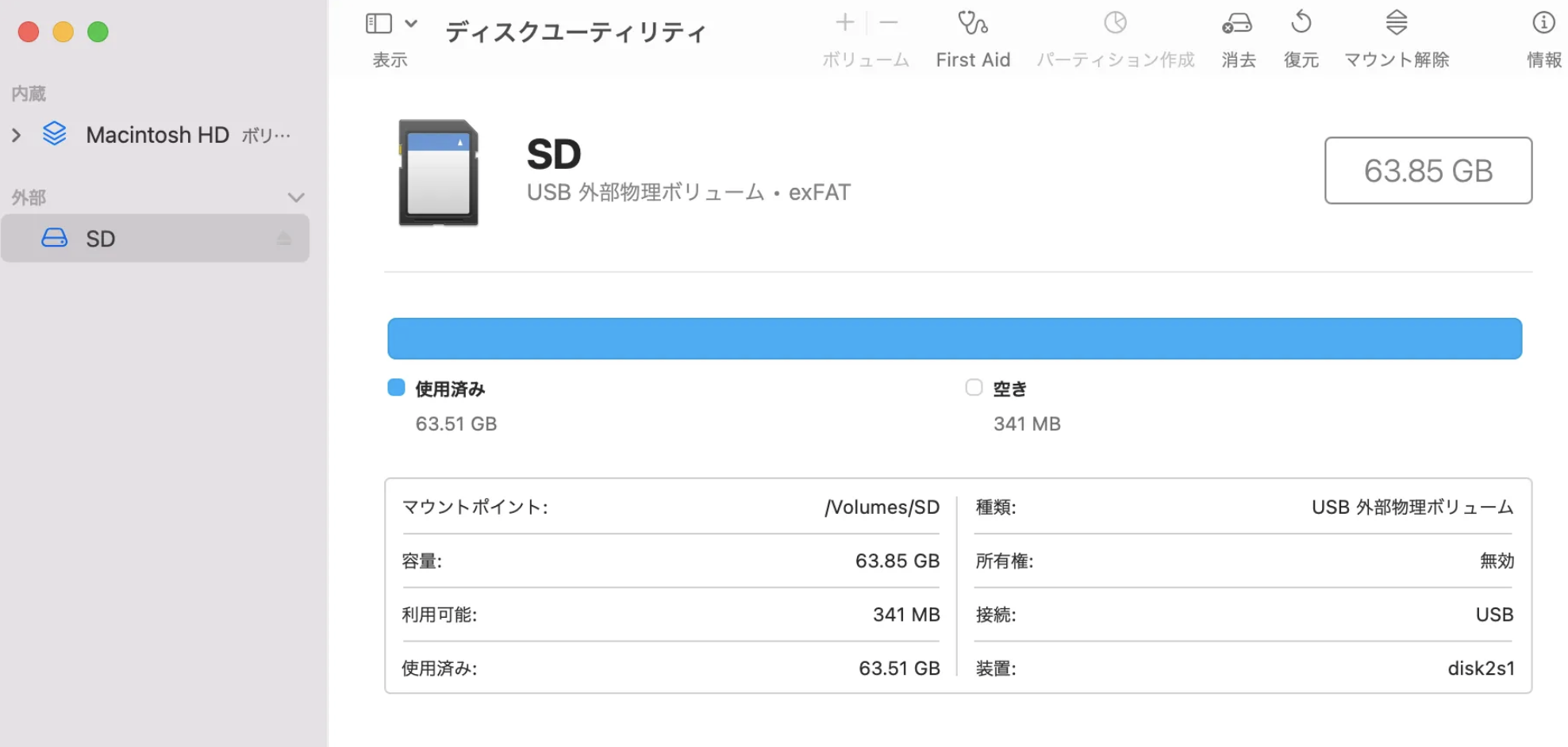
Task: Click 341 MB under 空き legend
Action: coord(1027,424)
